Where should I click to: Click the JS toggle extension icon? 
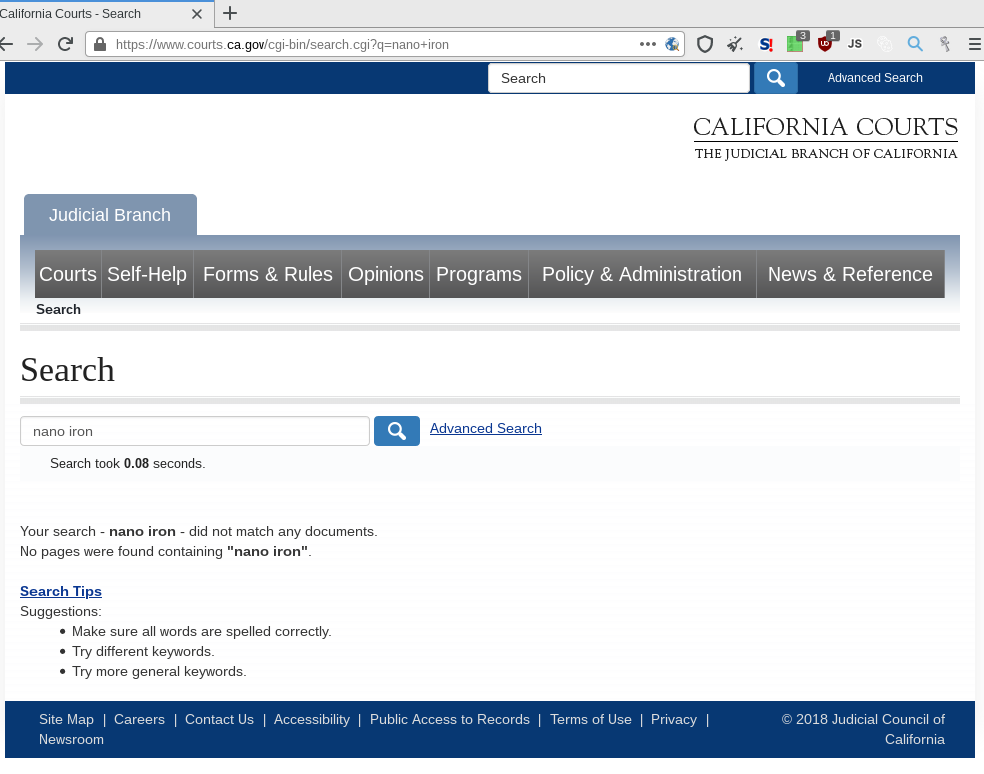[x=855, y=45]
